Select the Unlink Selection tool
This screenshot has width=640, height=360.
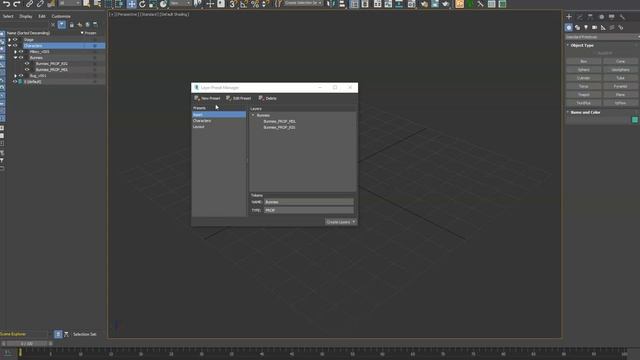tap(40, 4)
